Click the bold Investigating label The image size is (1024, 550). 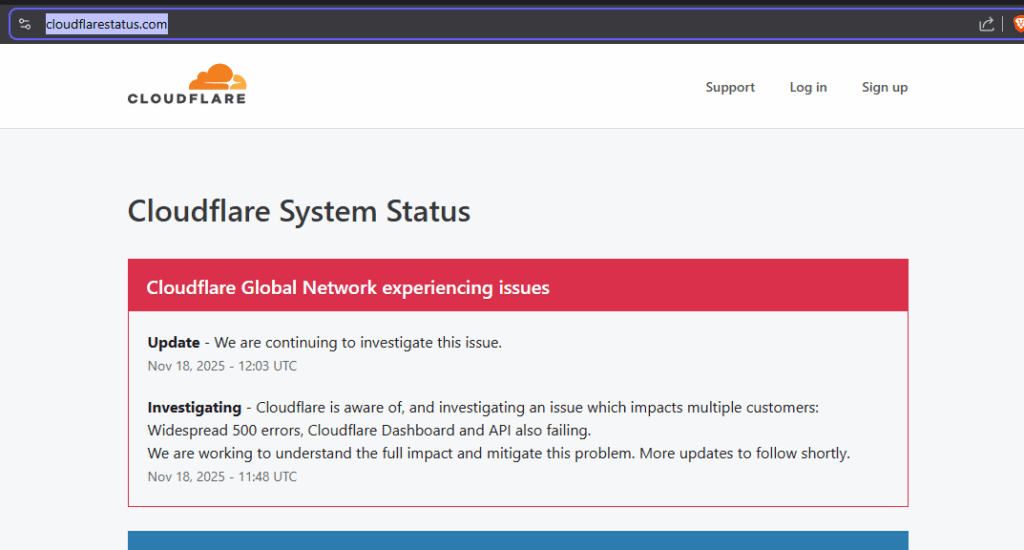click(194, 407)
